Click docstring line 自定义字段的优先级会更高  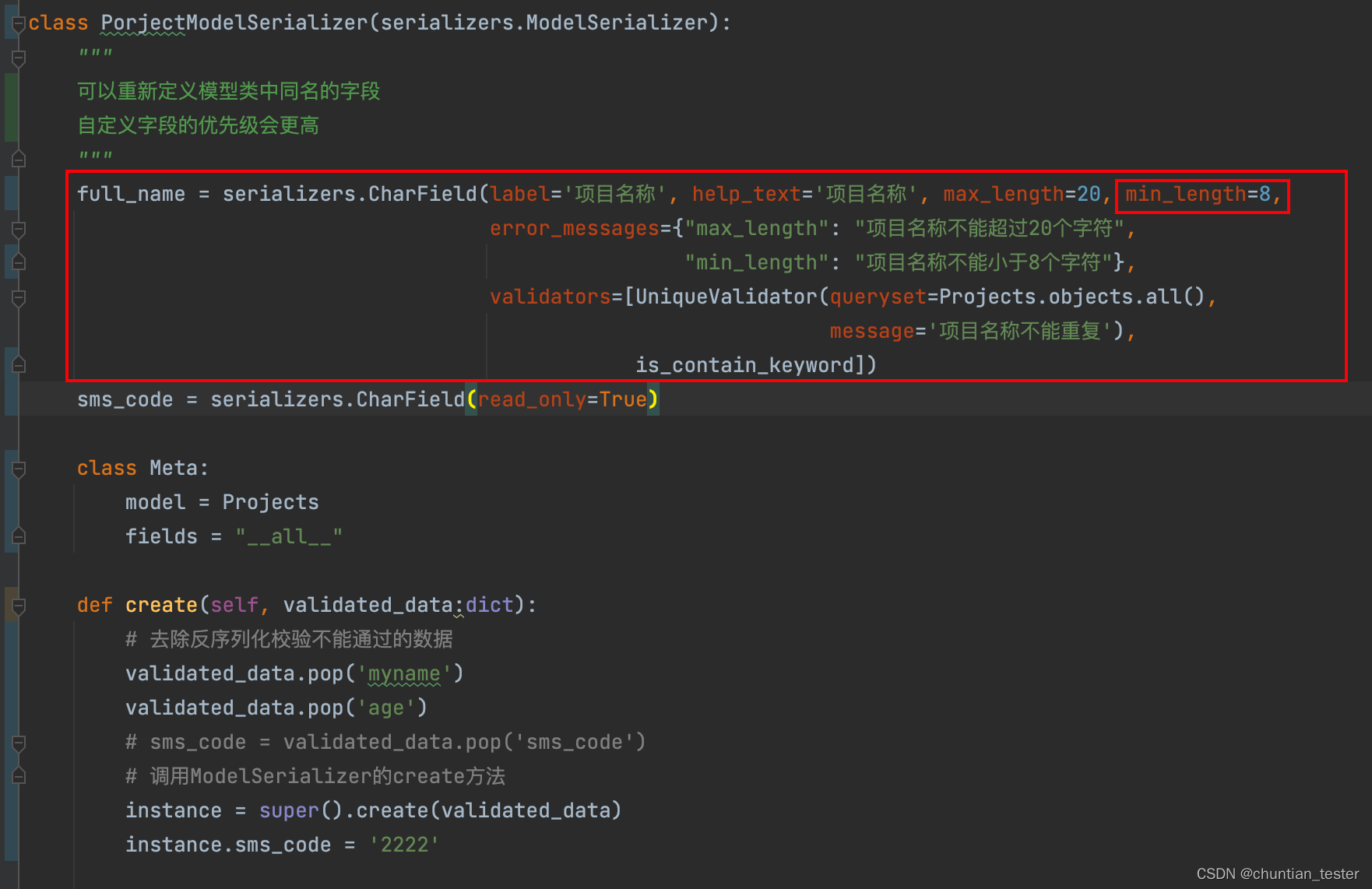[198, 125]
